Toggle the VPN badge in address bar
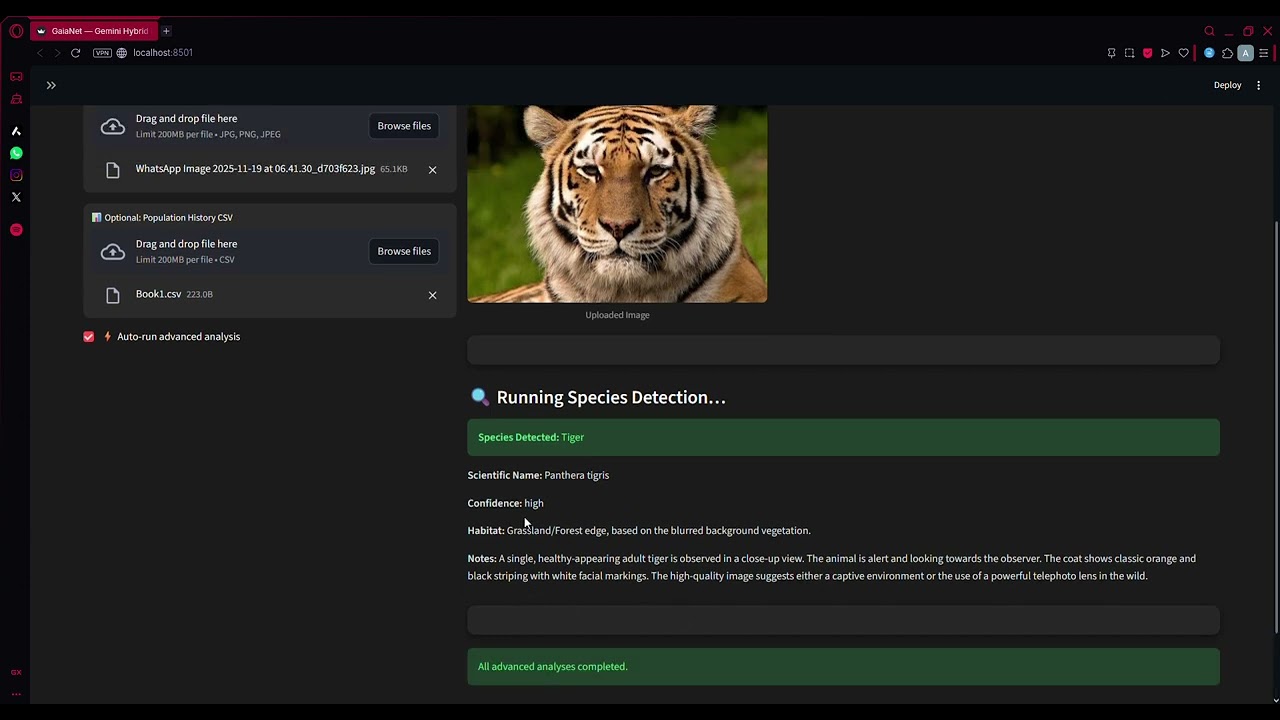This screenshot has height=720, width=1280. (102, 53)
